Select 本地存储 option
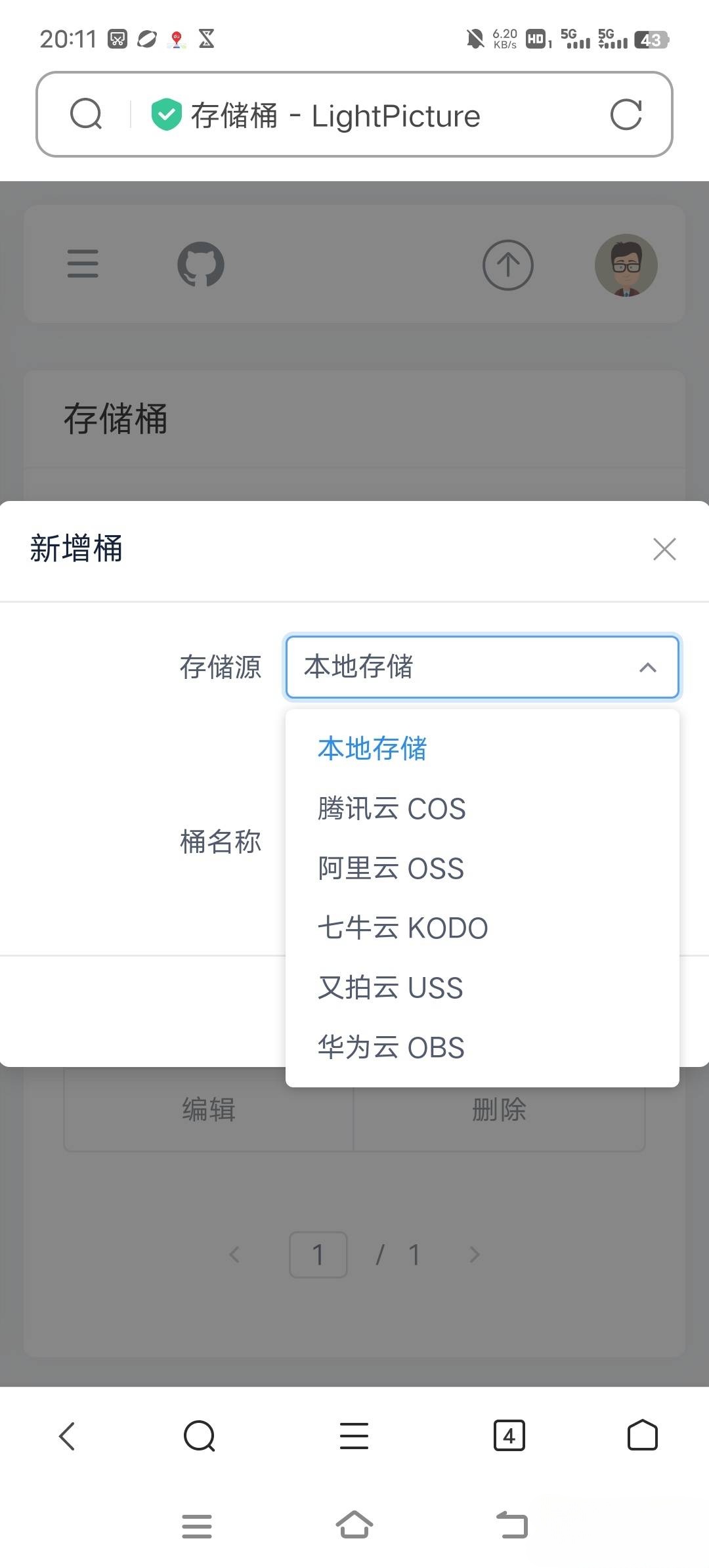709x1568 pixels. tap(483, 749)
